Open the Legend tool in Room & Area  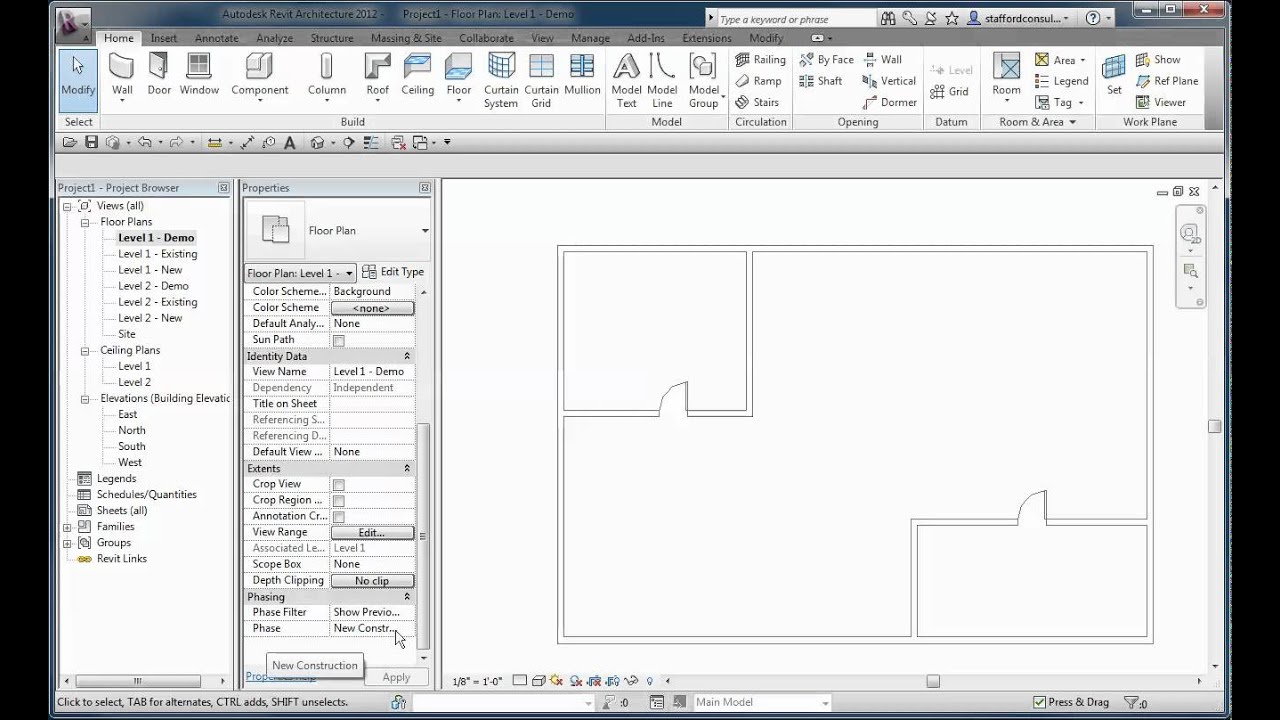[1062, 81]
